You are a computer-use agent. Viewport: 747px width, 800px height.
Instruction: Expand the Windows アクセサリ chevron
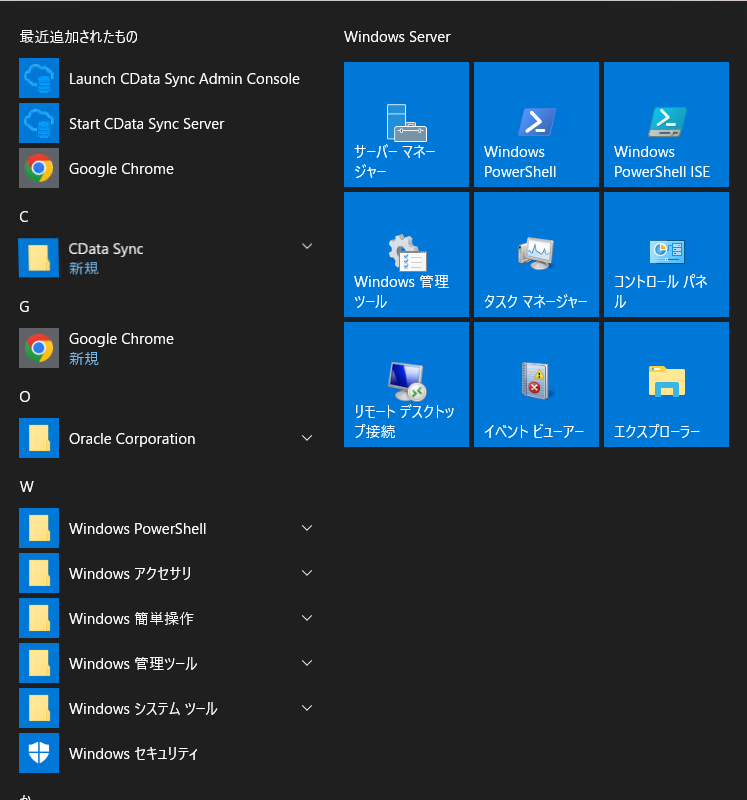coord(307,572)
